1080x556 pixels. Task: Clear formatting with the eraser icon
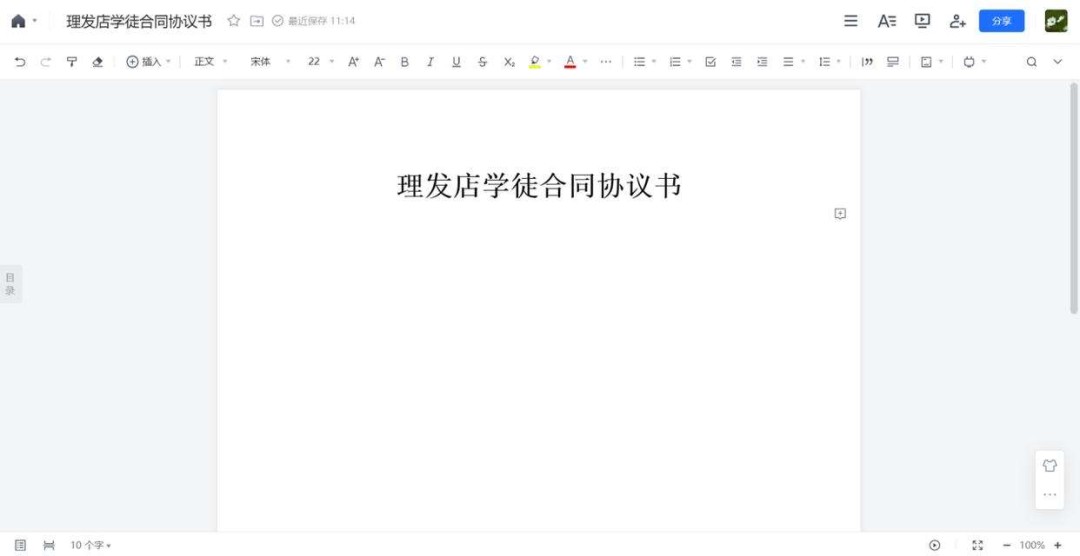click(97, 62)
